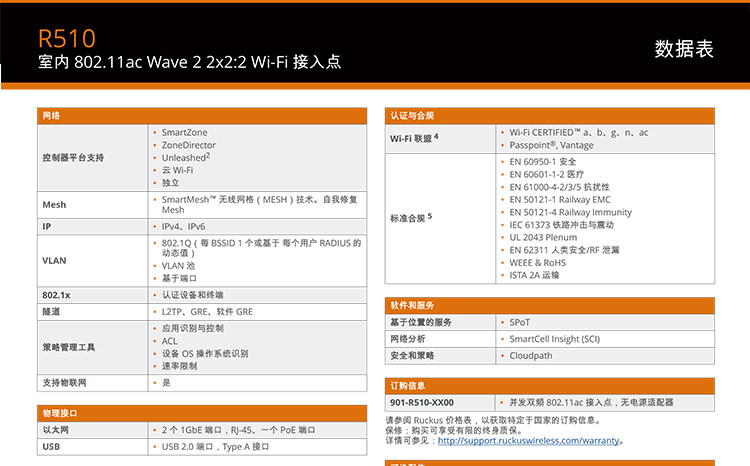750x466 pixels.
Task: Select the '设备 OS 操作系统识别' entry
Action: tap(205, 354)
